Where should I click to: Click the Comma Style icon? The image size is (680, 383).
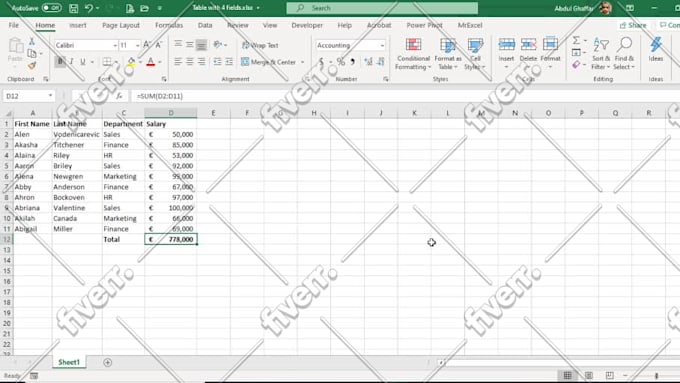[x=353, y=62]
